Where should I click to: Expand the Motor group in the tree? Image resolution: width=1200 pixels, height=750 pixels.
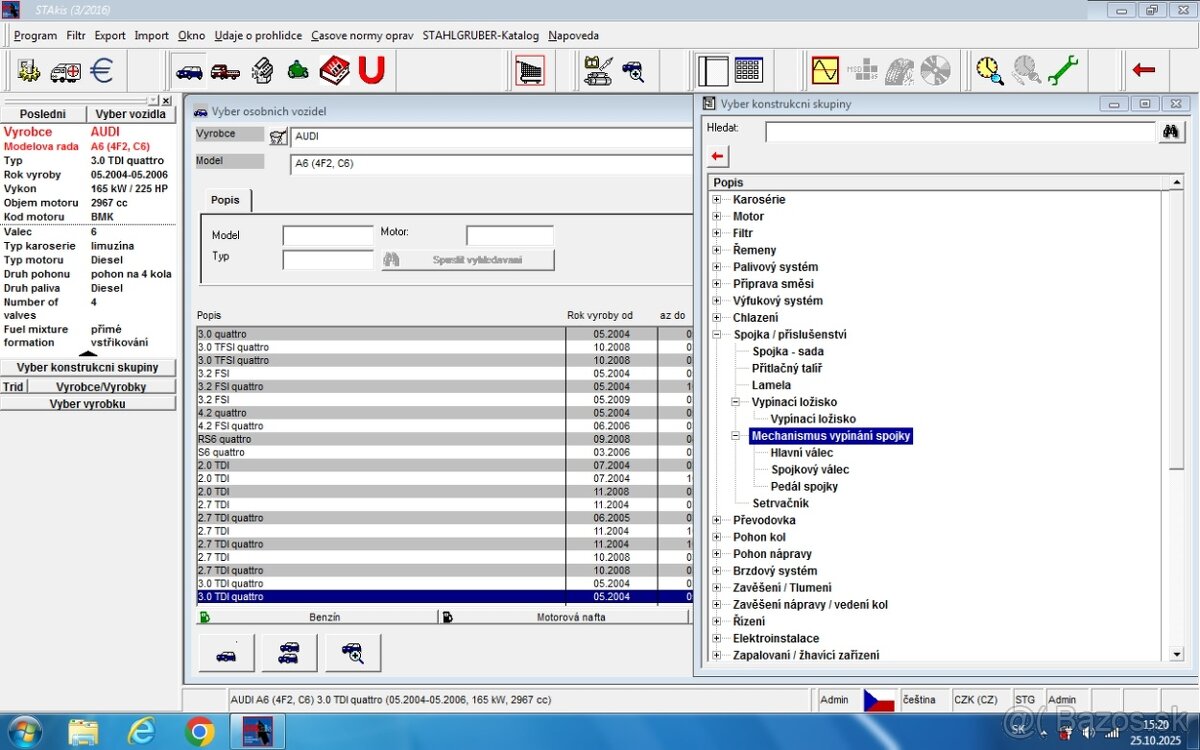pyautogui.click(x=716, y=216)
